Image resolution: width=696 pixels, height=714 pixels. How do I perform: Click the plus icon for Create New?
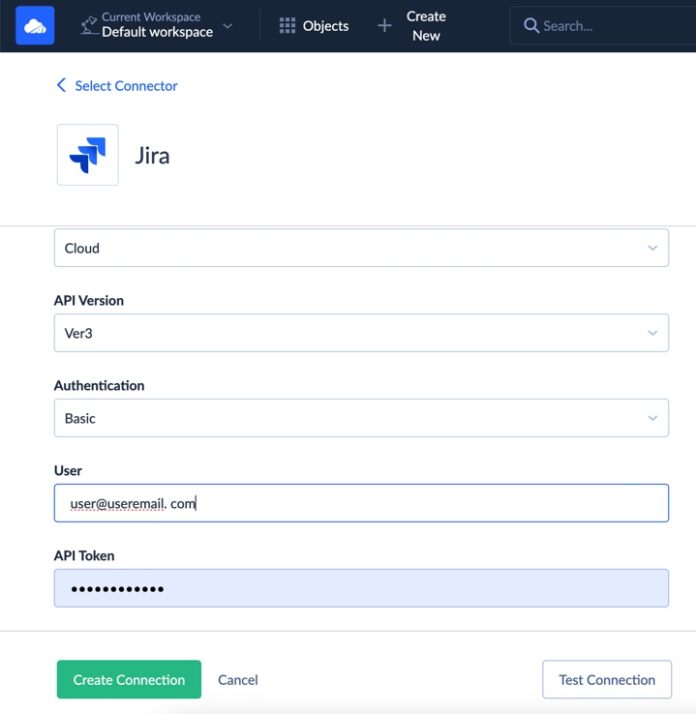tap(384, 26)
